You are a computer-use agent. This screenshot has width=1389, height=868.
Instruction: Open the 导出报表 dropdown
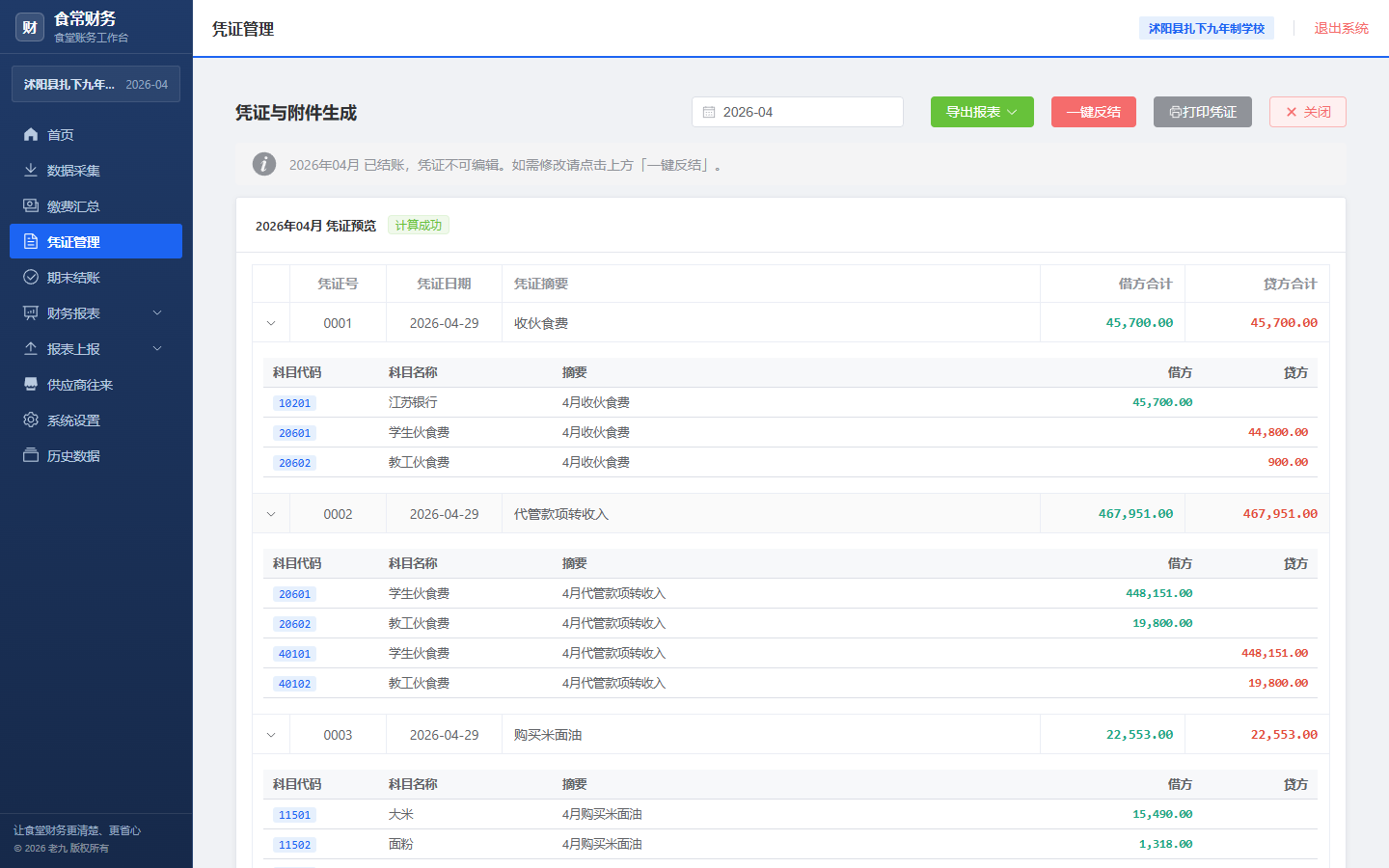pyautogui.click(x=982, y=112)
